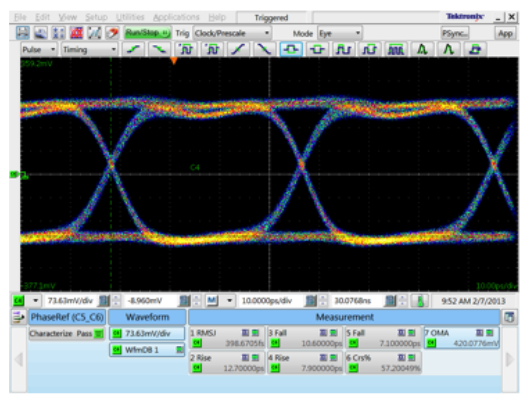The width and height of the screenshot is (529, 403).
Task: Open the keypad icon beside the 30.0768ns field
Action: pos(391,301)
